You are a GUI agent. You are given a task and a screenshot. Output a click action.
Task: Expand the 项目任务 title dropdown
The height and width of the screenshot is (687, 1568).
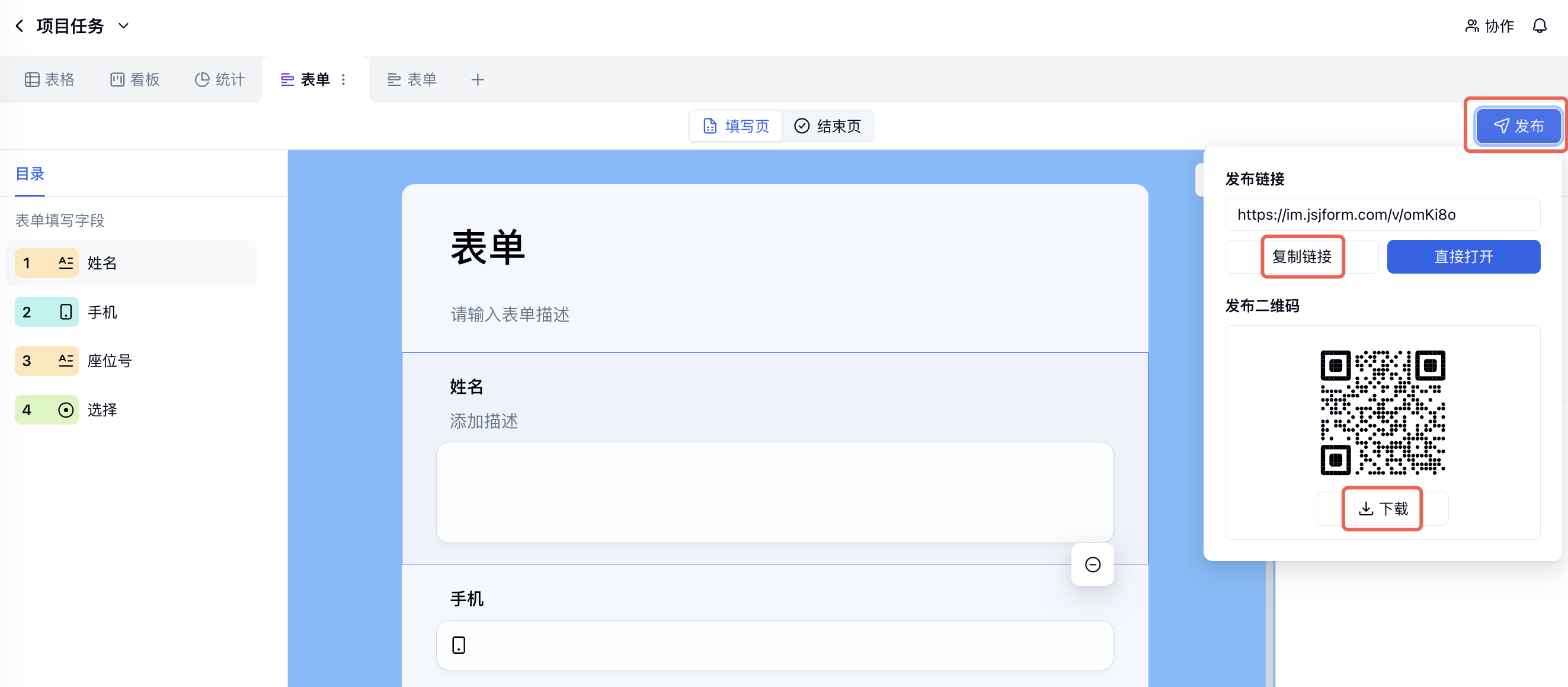tap(124, 25)
